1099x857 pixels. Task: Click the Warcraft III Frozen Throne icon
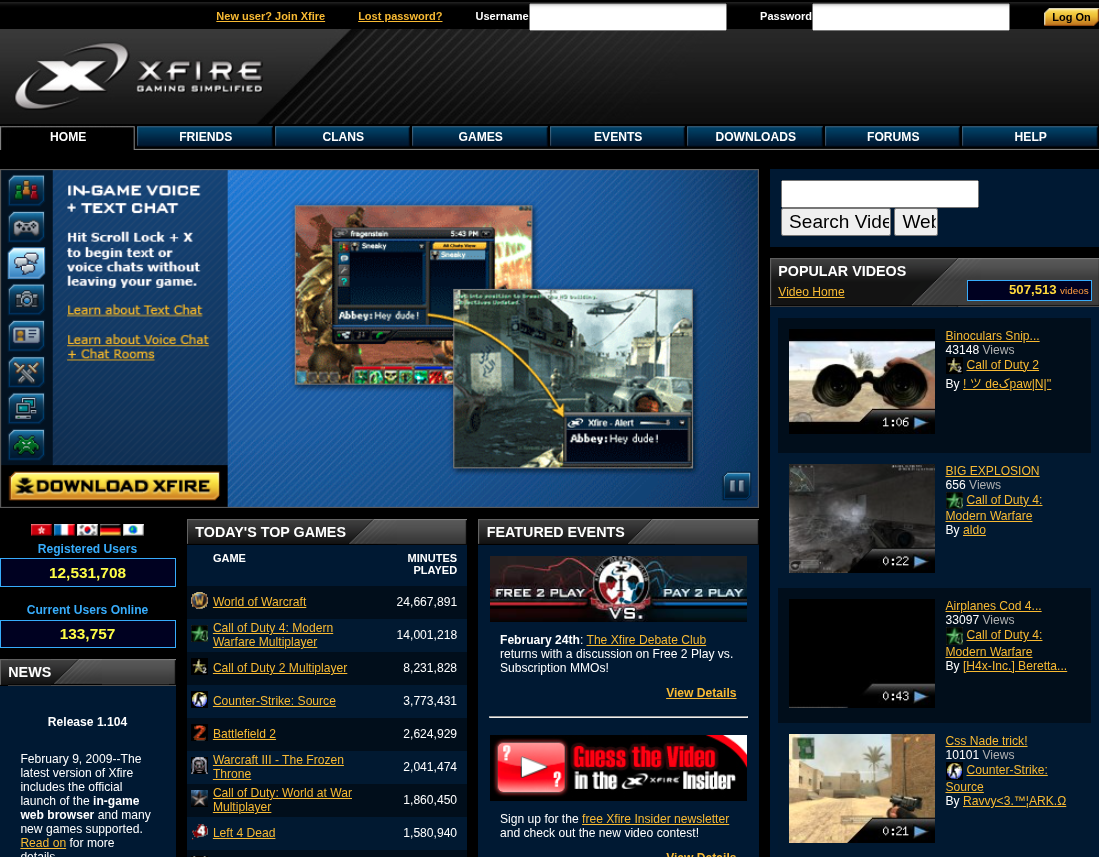200,765
